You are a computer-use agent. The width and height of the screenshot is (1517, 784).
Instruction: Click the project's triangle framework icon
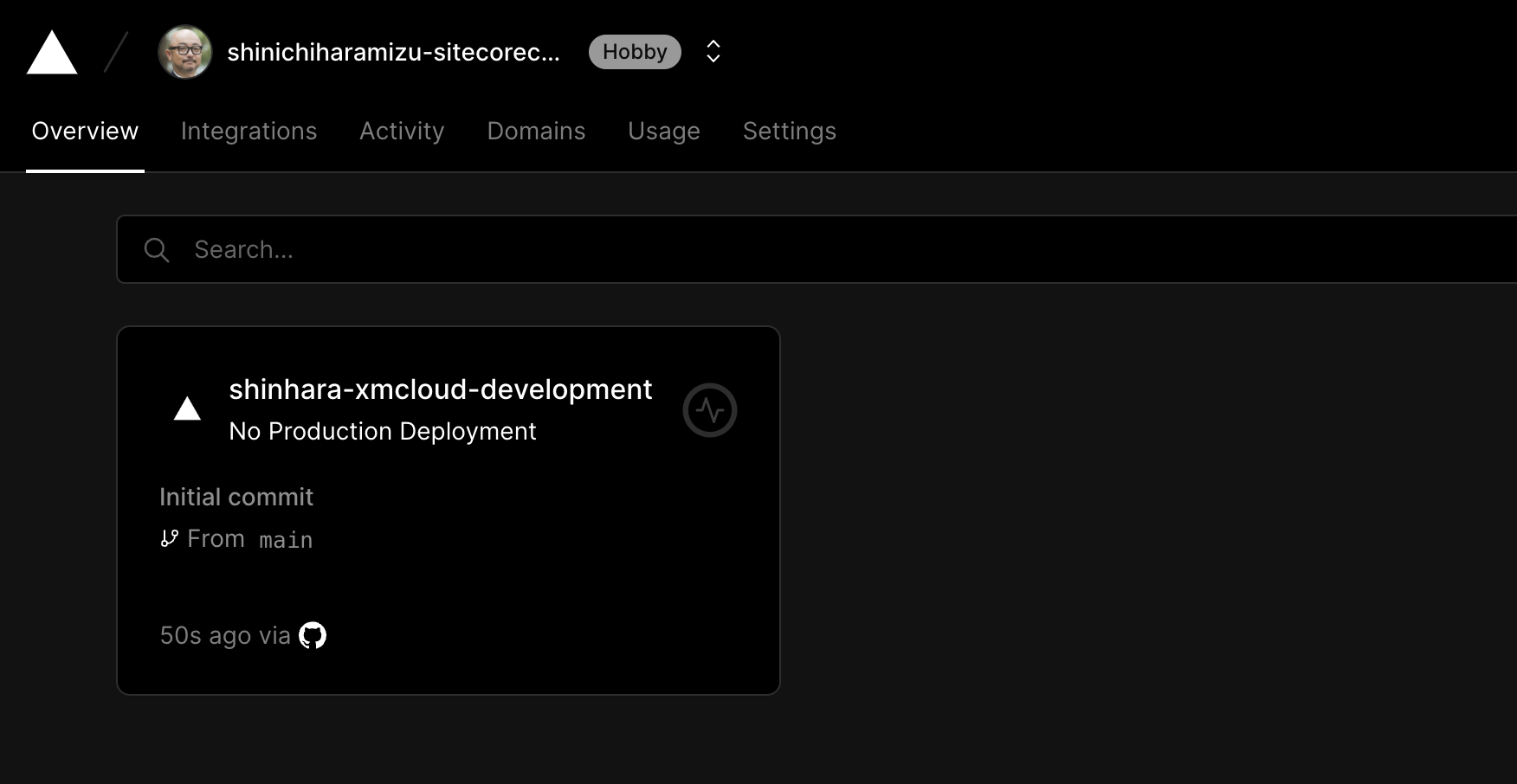(x=187, y=408)
